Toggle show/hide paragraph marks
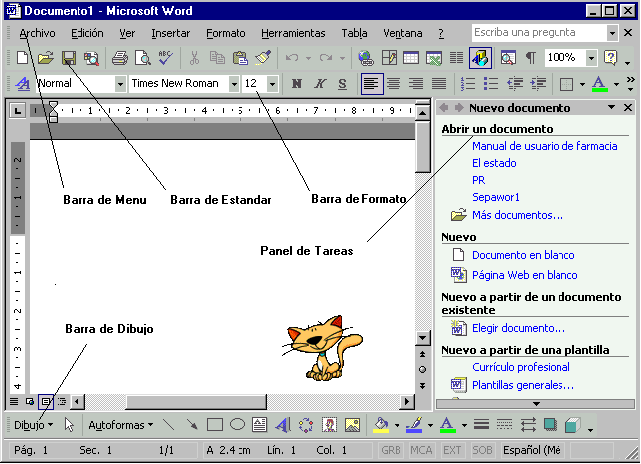Screen dimensions: 641x464 [x=530, y=58]
